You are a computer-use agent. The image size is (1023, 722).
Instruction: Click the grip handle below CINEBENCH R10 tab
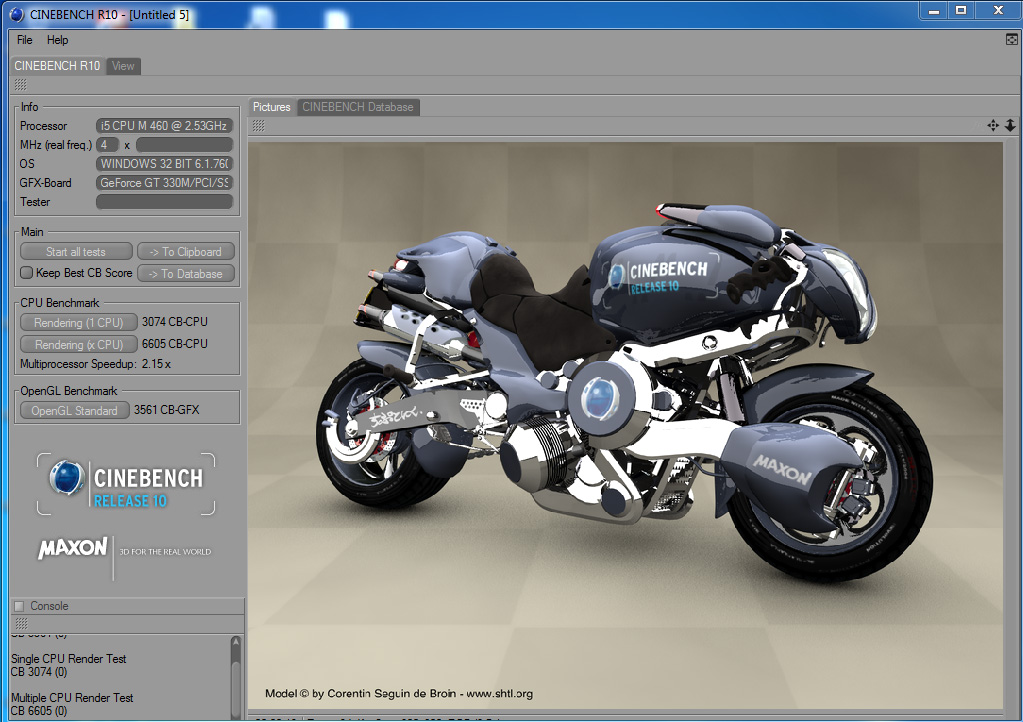coord(21,85)
